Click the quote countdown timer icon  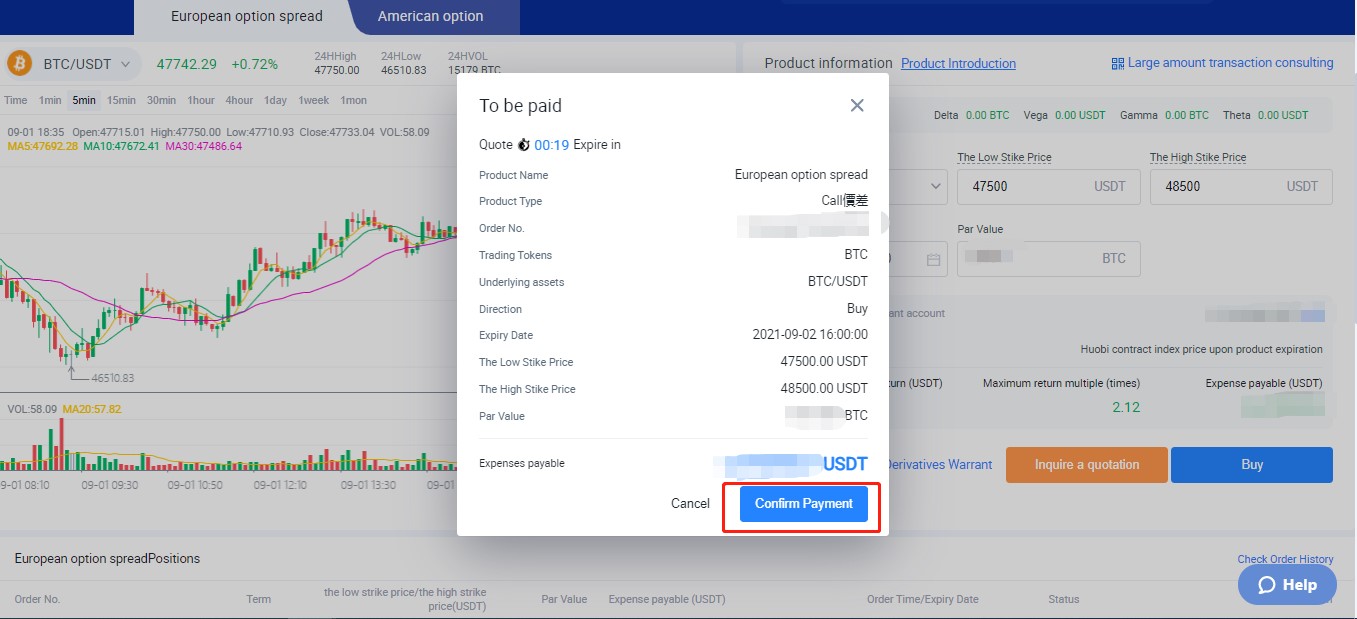[x=523, y=145]
